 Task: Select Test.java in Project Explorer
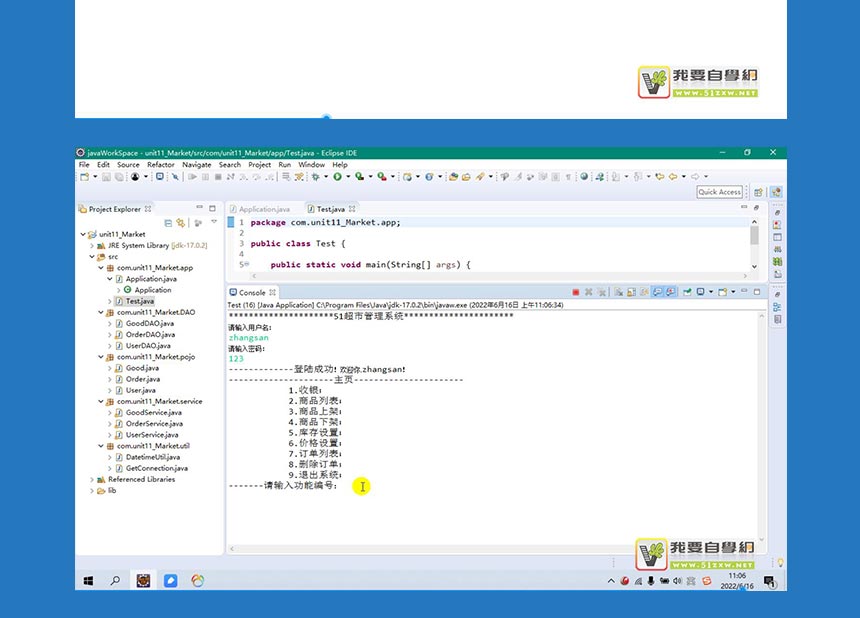click(140, 301)
